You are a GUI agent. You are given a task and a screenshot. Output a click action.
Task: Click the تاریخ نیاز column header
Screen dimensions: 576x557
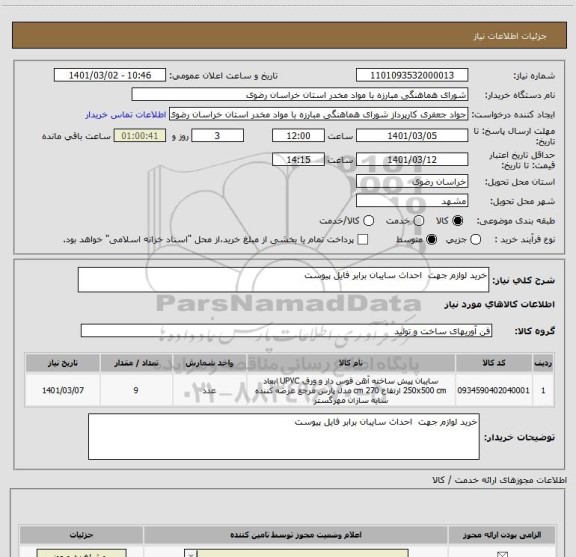pos(62,363)
